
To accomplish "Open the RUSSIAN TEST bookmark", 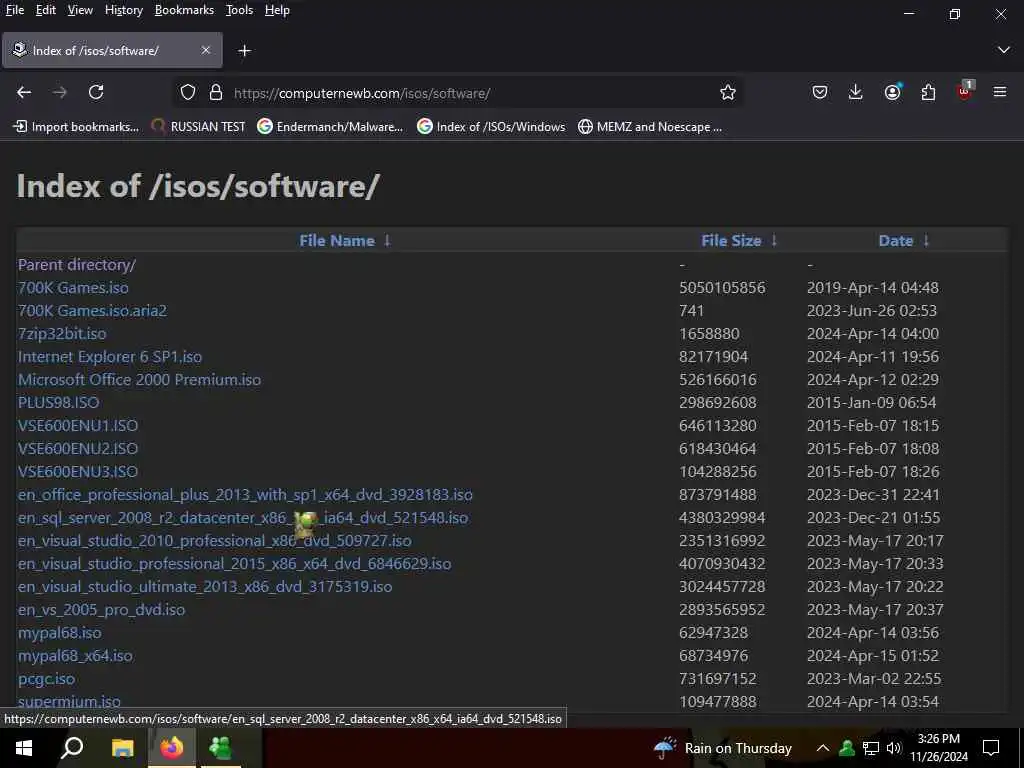I will [x=198, y=127].
